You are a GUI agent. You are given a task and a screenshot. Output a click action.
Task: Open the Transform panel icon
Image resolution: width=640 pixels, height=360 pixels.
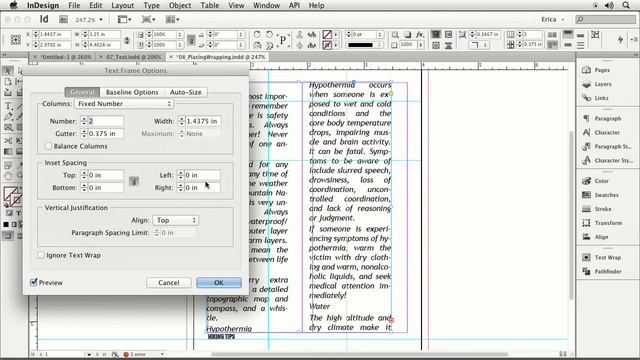587,223
